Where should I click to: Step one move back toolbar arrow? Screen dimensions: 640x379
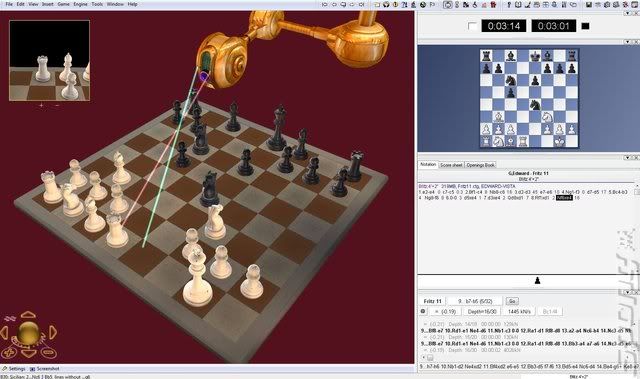(x=334, y=4)
